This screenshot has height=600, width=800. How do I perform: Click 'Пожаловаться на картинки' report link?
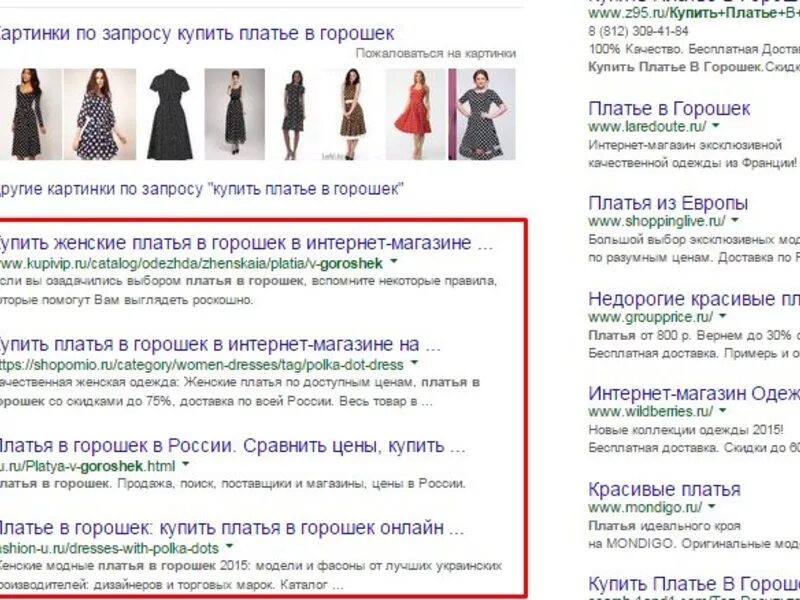click(x=436, y=54)
